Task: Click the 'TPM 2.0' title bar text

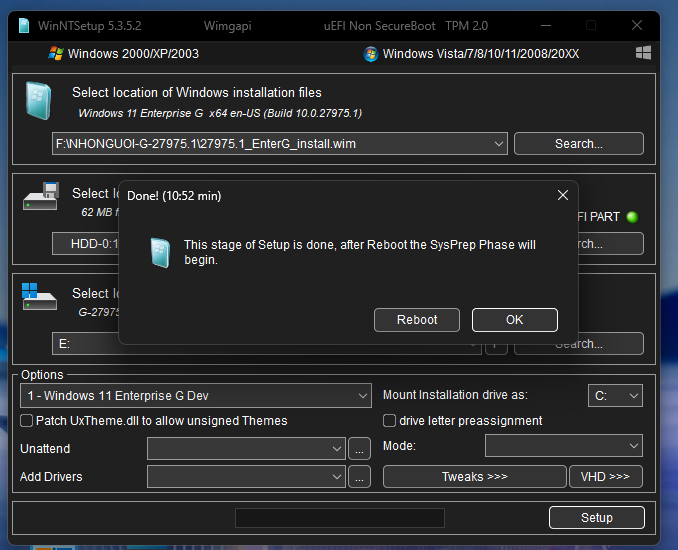Action: pyautogui.click(x=467, y=26)
